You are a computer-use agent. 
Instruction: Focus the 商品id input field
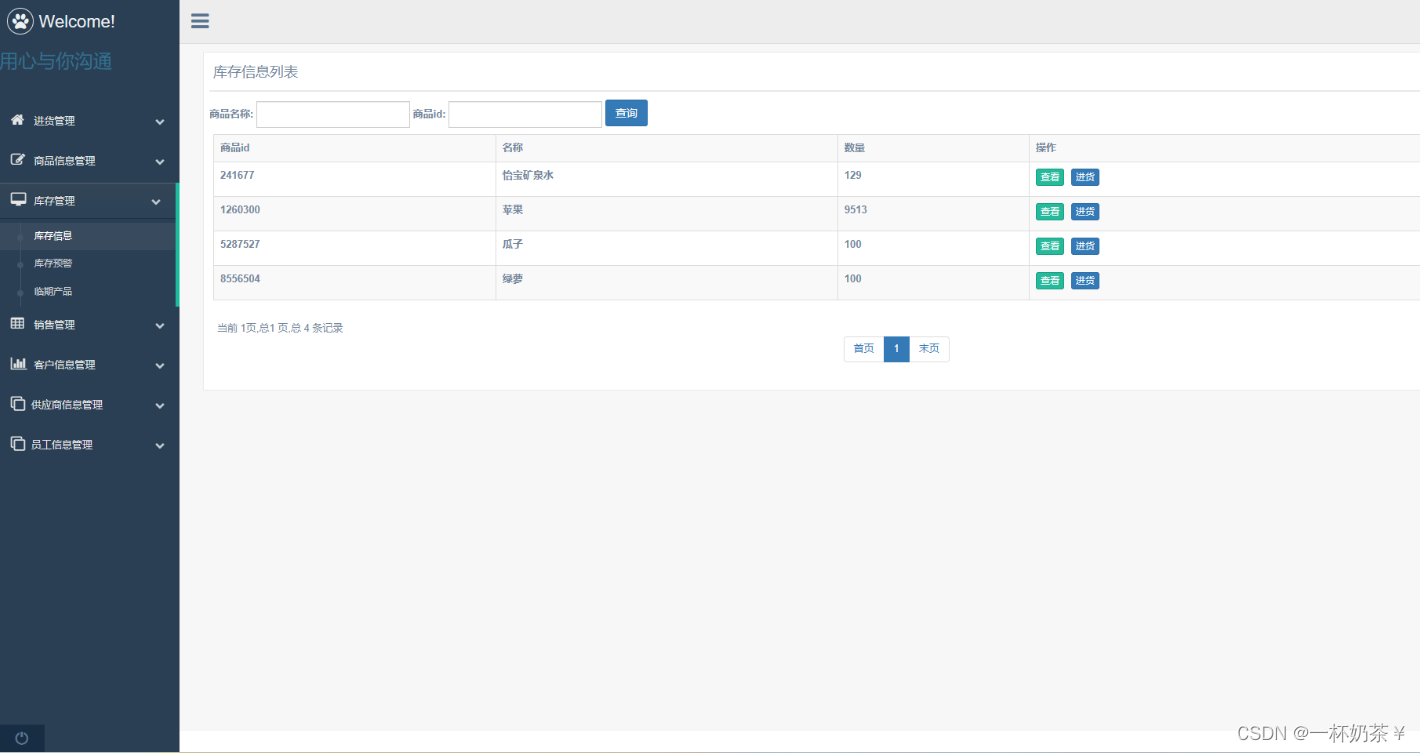pyautogui.click(x=525, y=114)
